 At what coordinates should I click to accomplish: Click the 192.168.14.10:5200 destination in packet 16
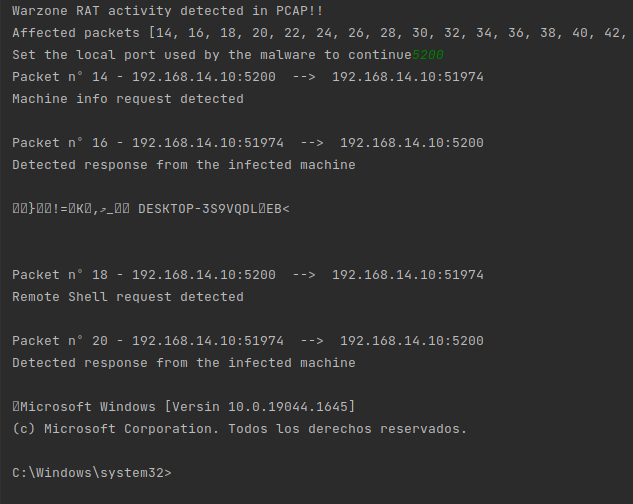click(x=412, y=143)
